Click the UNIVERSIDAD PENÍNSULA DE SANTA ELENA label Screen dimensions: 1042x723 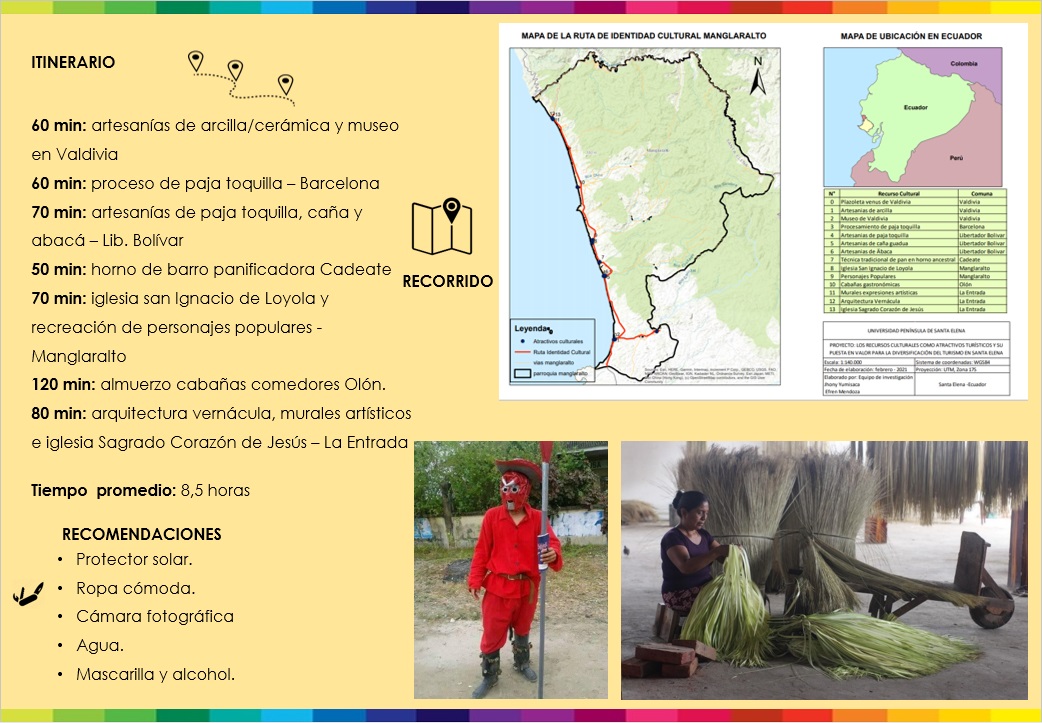[916, 330]
